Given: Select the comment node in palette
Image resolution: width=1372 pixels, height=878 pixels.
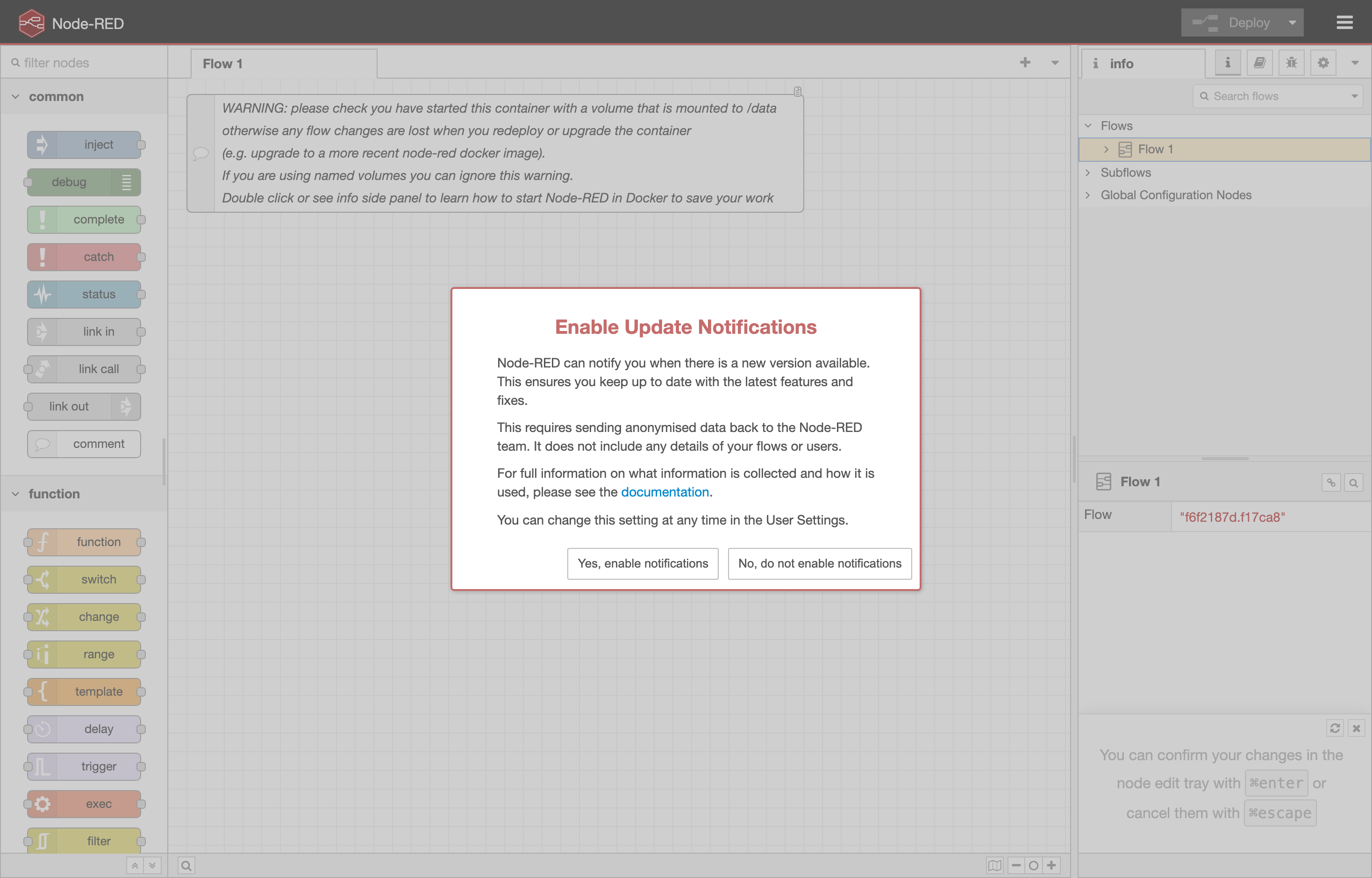Looking at the screenshot, I should 84,444.
